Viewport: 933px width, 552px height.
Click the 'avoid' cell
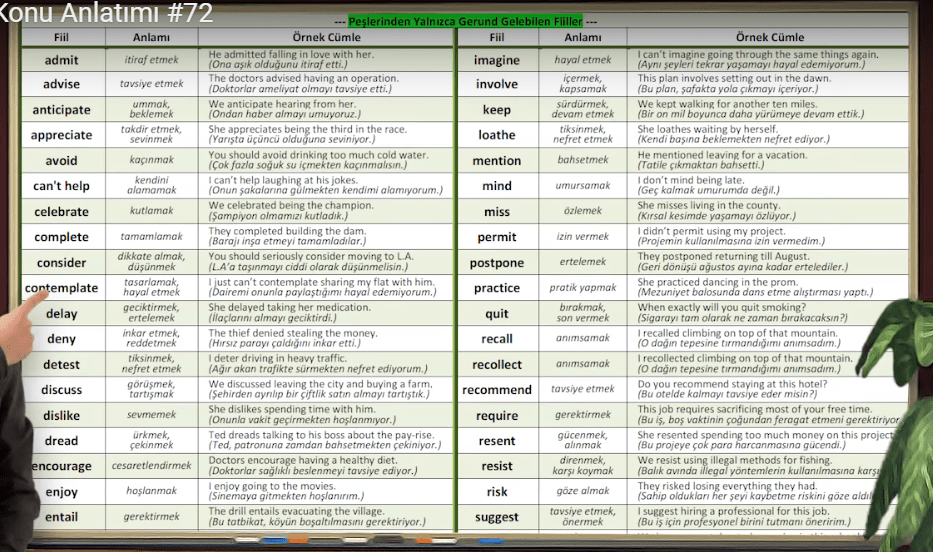click(x=61, y=161)
